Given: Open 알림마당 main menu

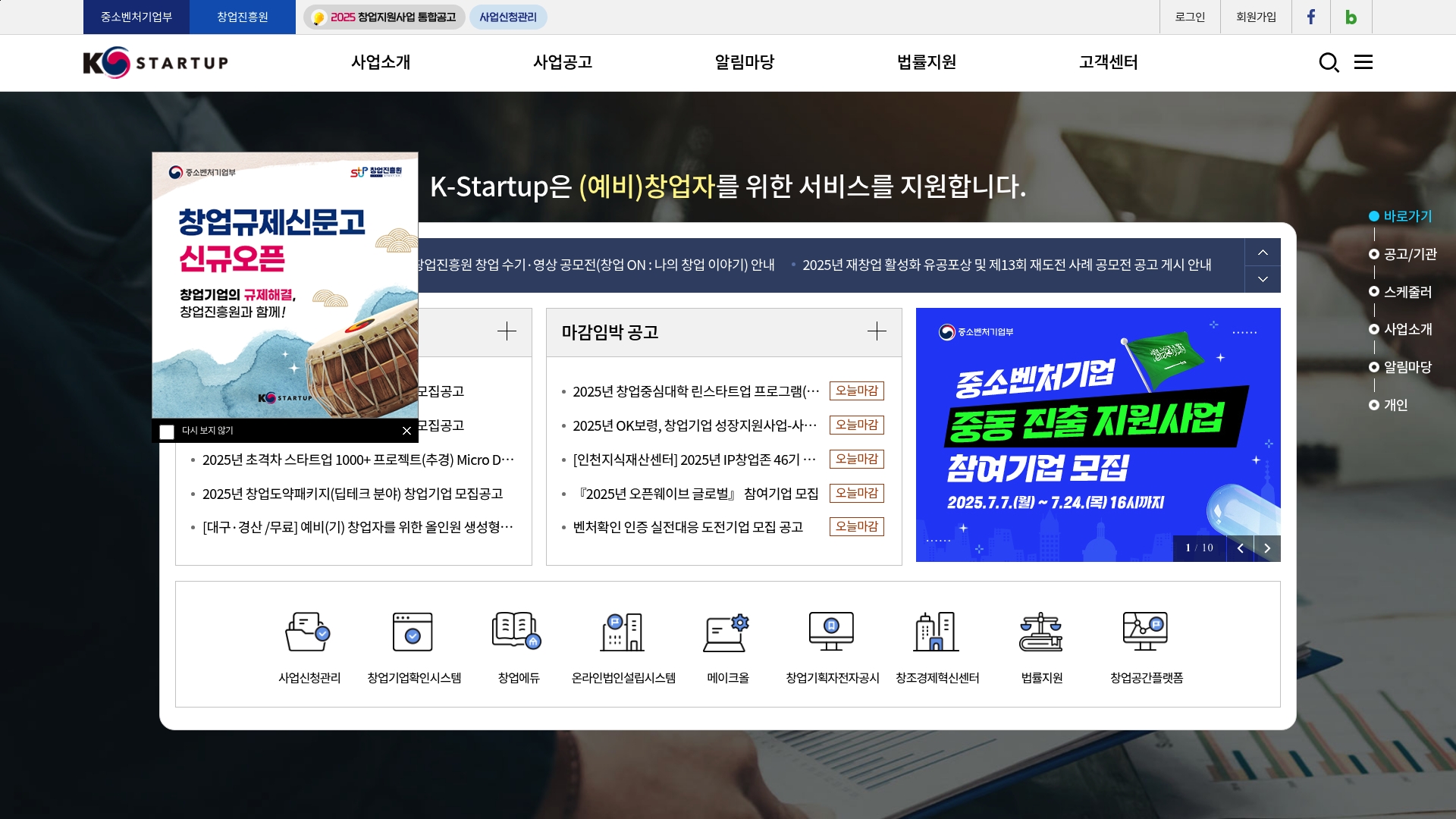Looking at the screenshot, I should pos(745,62).
